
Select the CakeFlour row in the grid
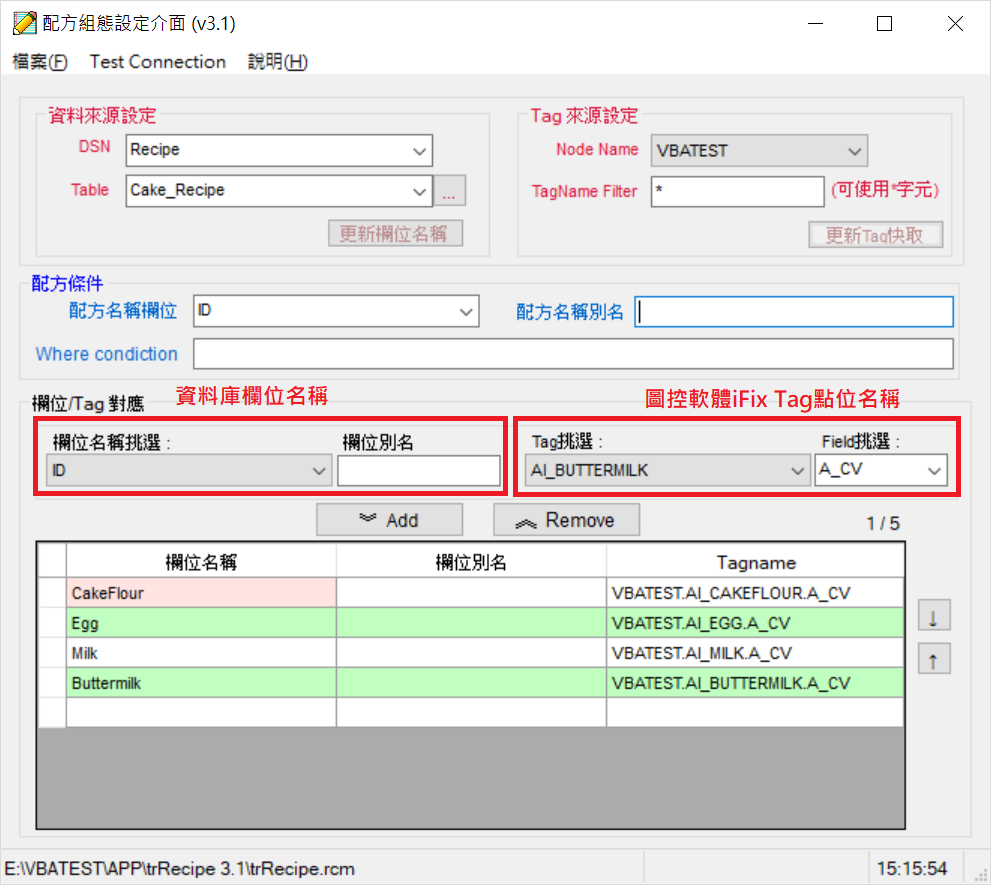click(x=201, y=593)
